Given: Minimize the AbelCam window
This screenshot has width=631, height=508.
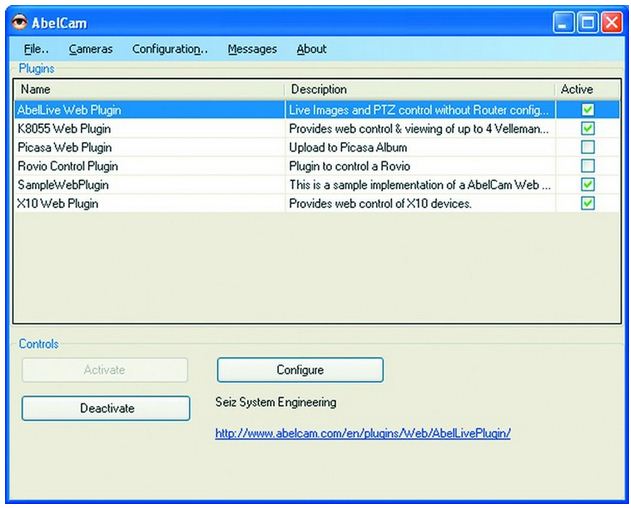Looking at the screenshot, I should [563, 22].
